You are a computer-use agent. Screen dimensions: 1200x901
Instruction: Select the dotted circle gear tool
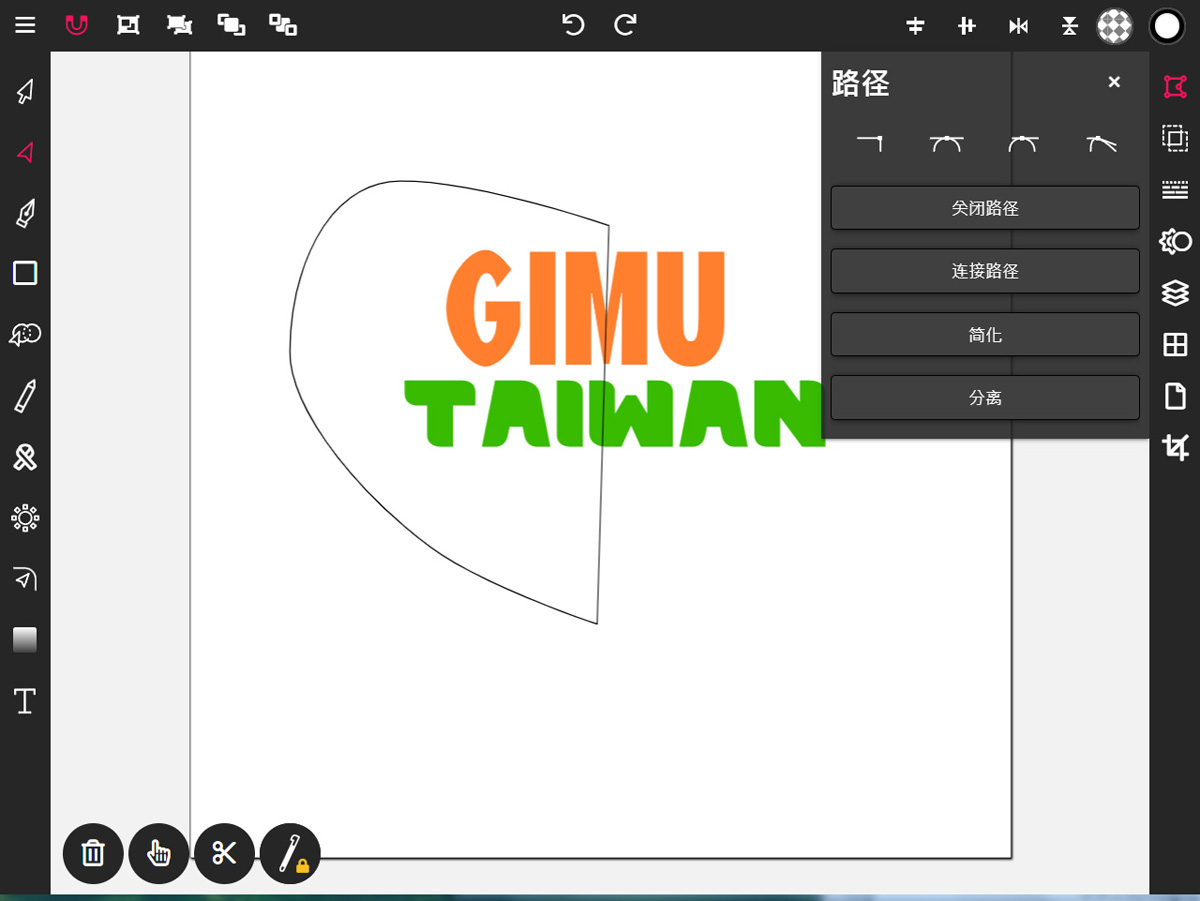click(x=25, y=518)
